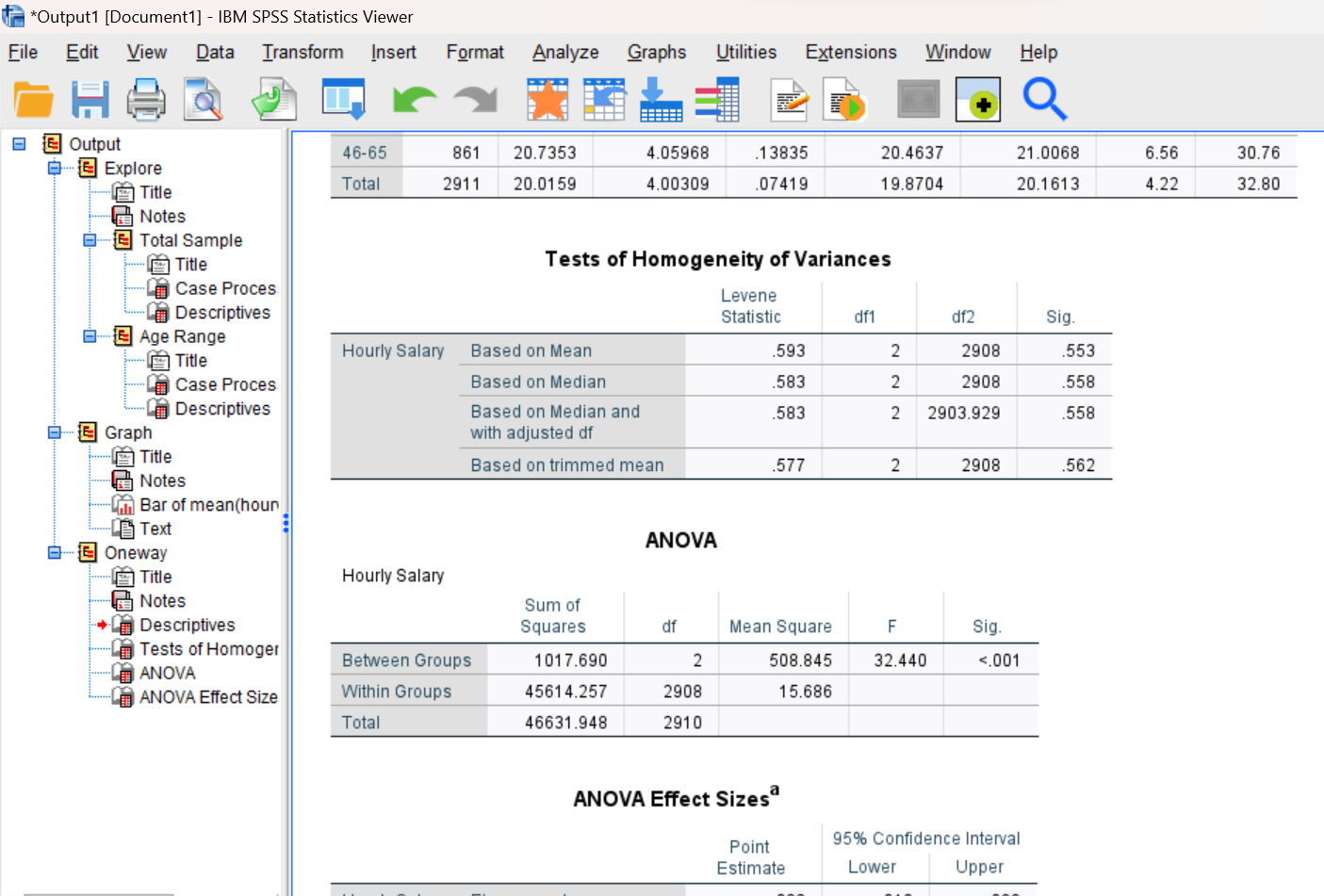Click the Text item icon in outline

tap(123, 529)
